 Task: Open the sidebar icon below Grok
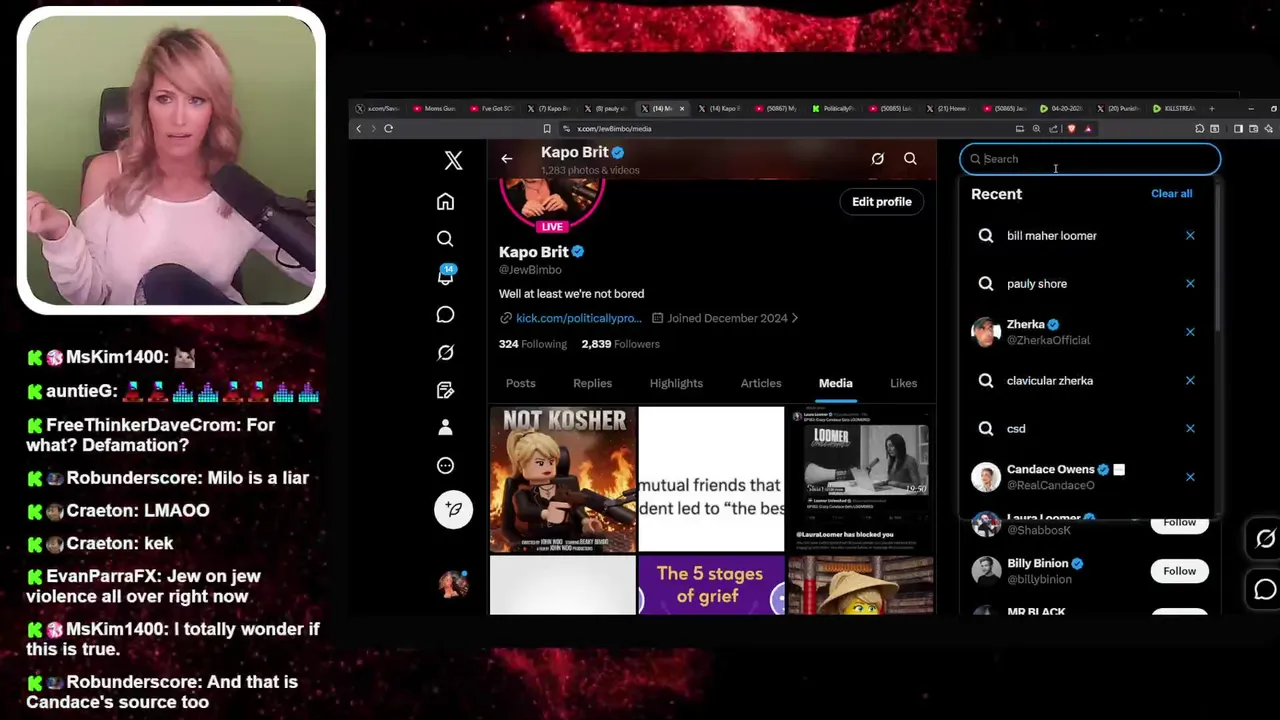(445, 390)
